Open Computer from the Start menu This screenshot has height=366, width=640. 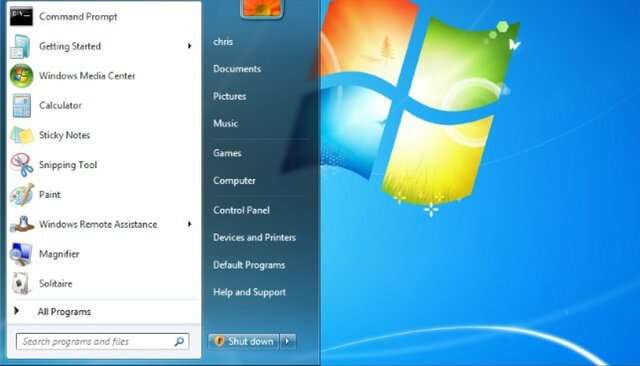[234, 180]
